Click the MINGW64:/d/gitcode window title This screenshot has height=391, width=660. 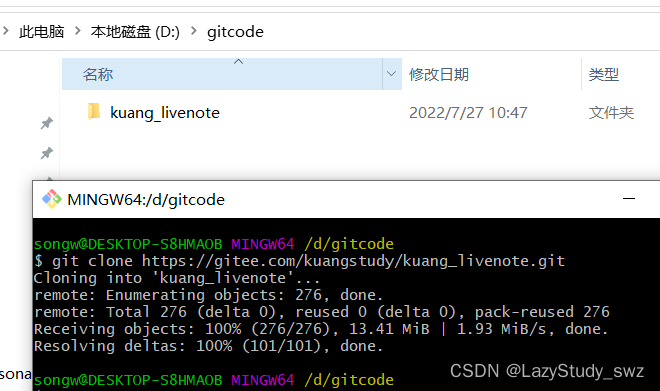146,199
